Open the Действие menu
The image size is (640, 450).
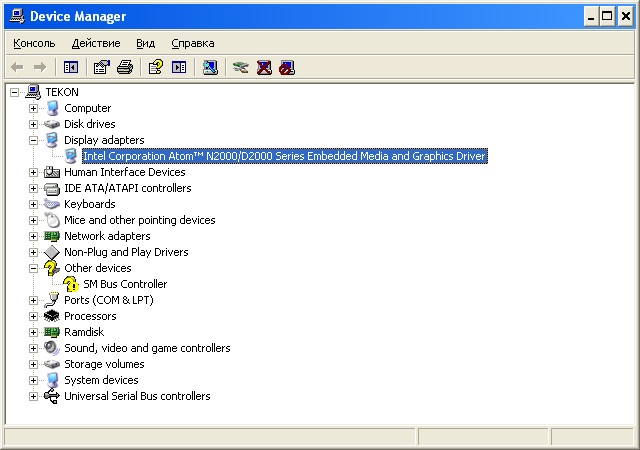tap(96, 43)
